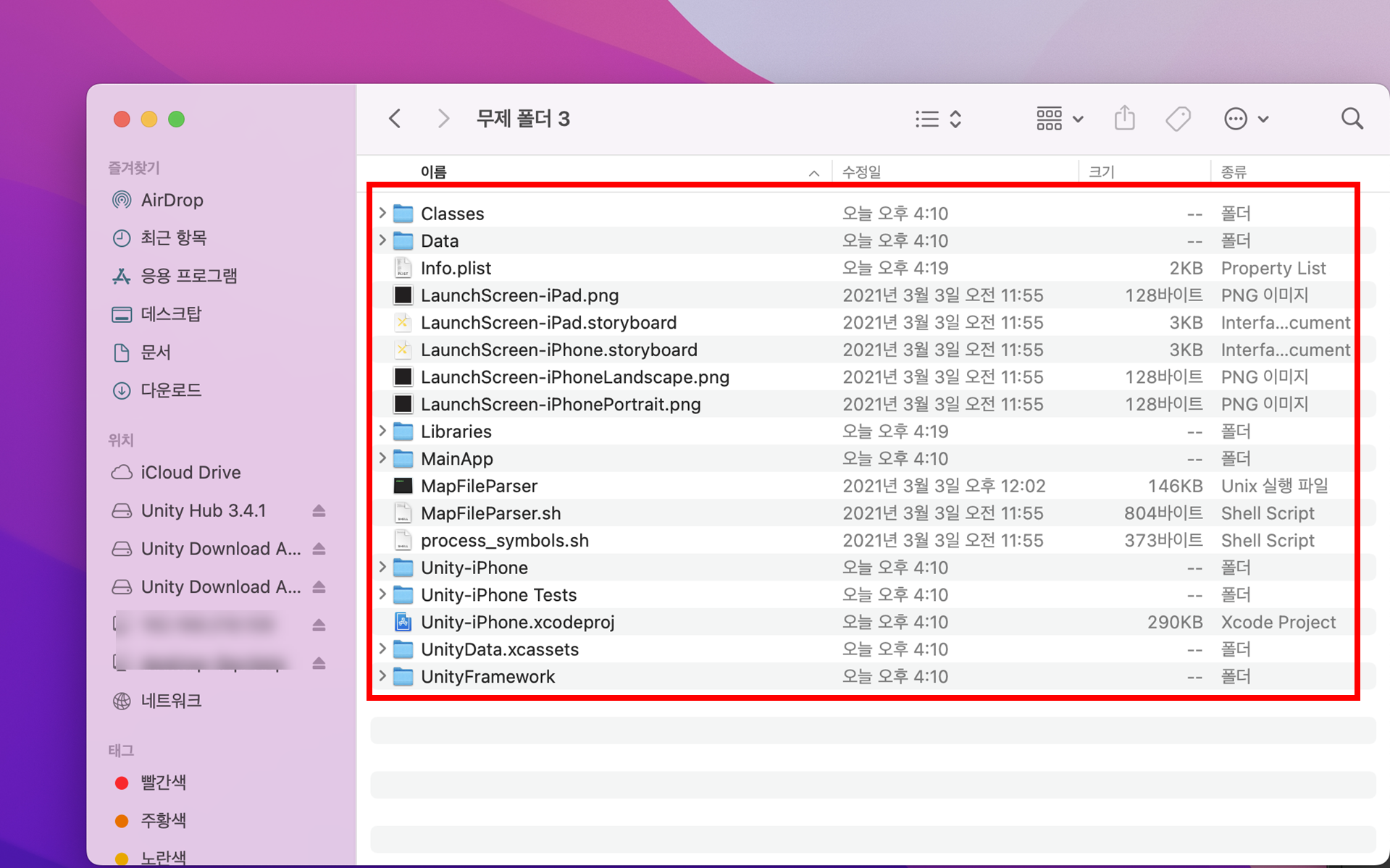
Task: Expand the Classes folder
Action: (382, 214)
